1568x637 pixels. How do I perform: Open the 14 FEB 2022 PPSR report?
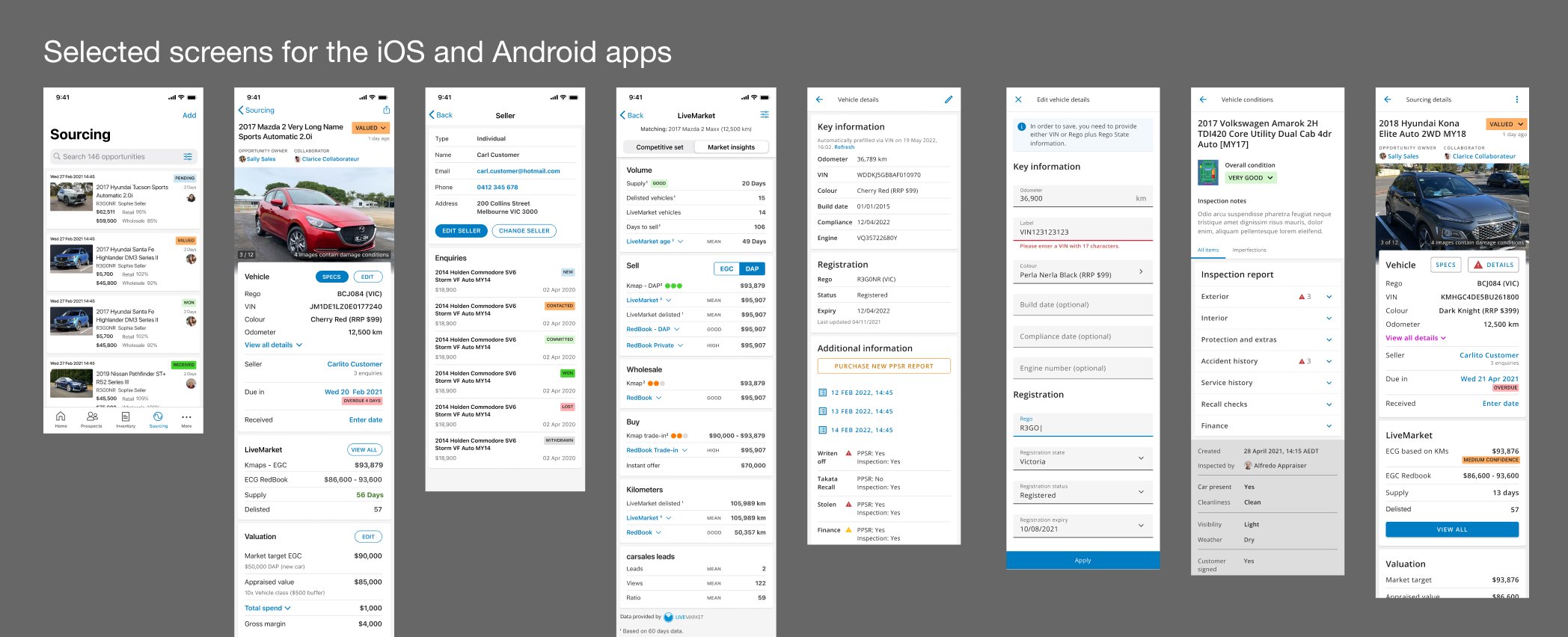856,430
